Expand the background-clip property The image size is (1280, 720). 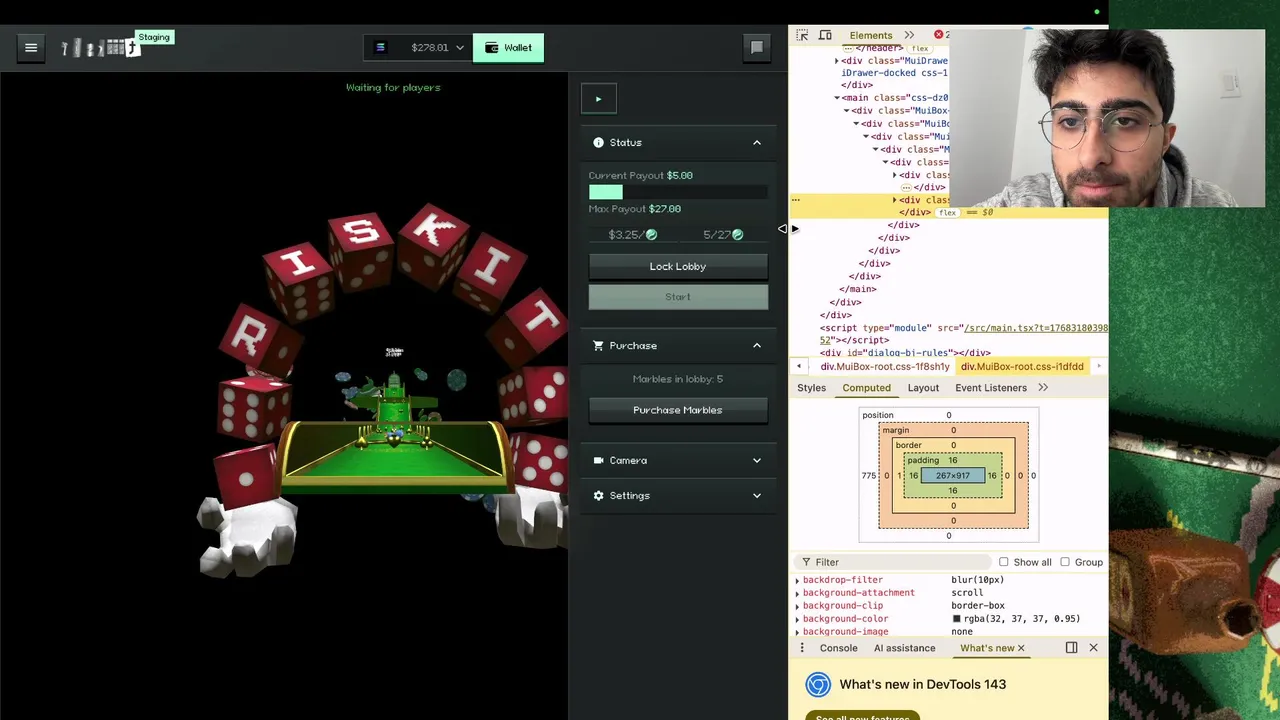click(798, 606)
